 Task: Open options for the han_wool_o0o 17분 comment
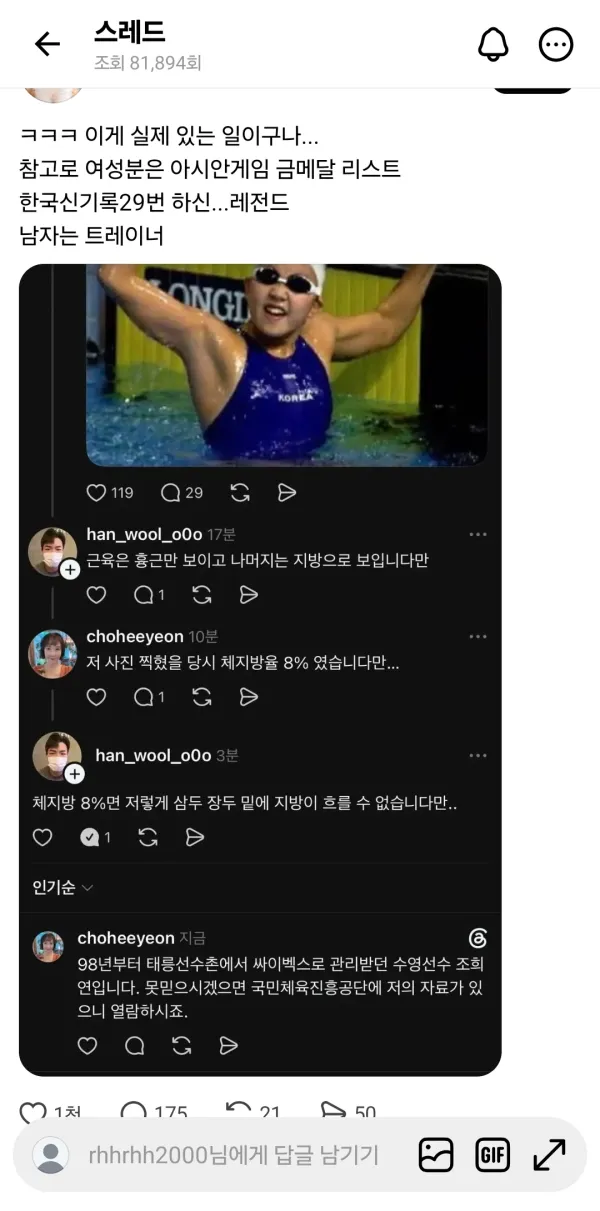click(x=478, y=535)
